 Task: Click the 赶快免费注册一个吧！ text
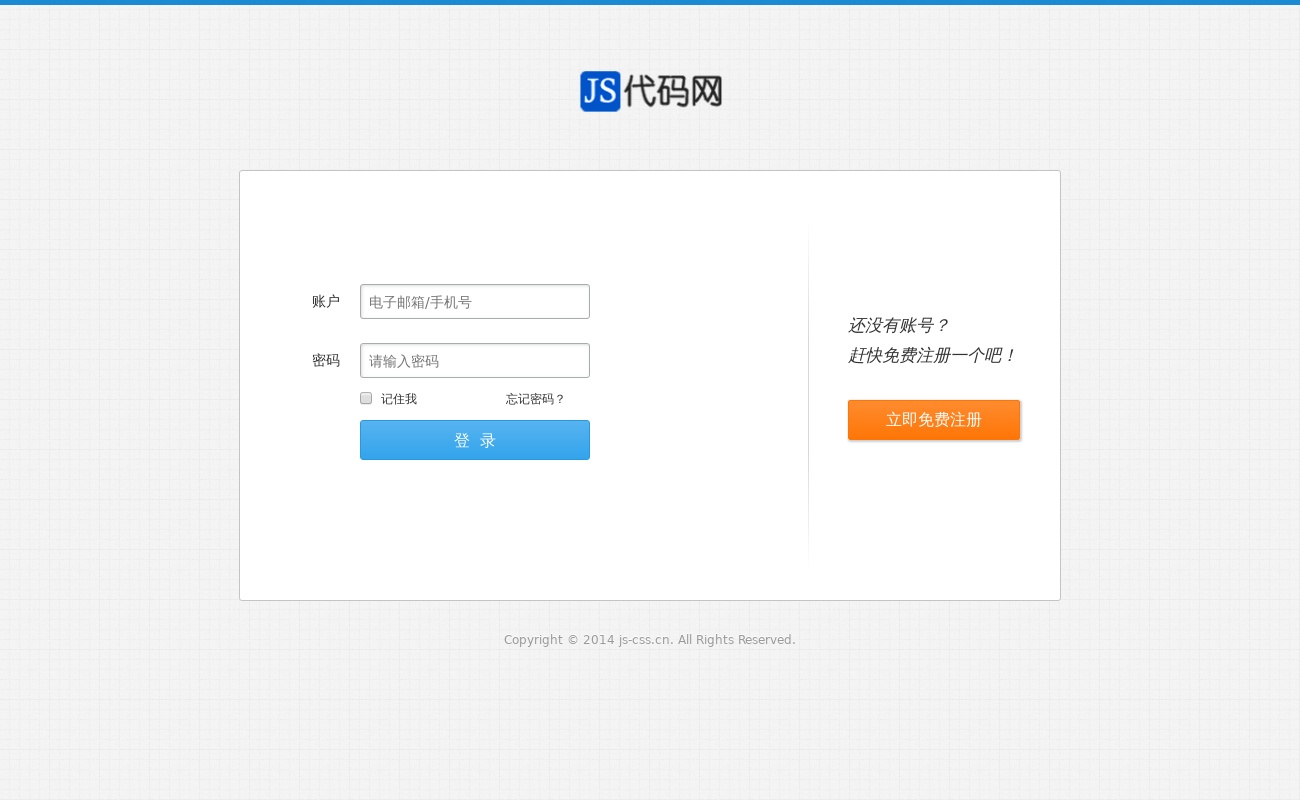coord(932,355)
